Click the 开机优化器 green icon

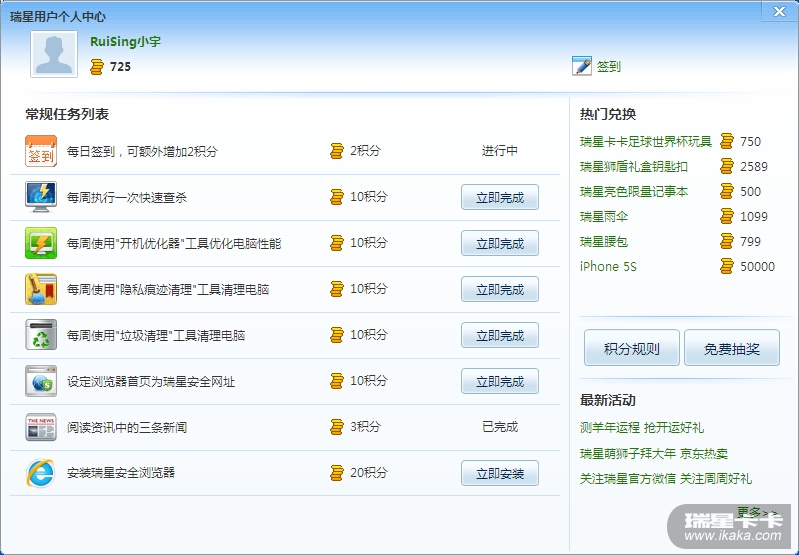pyautogui.click(x=41, y=243)
